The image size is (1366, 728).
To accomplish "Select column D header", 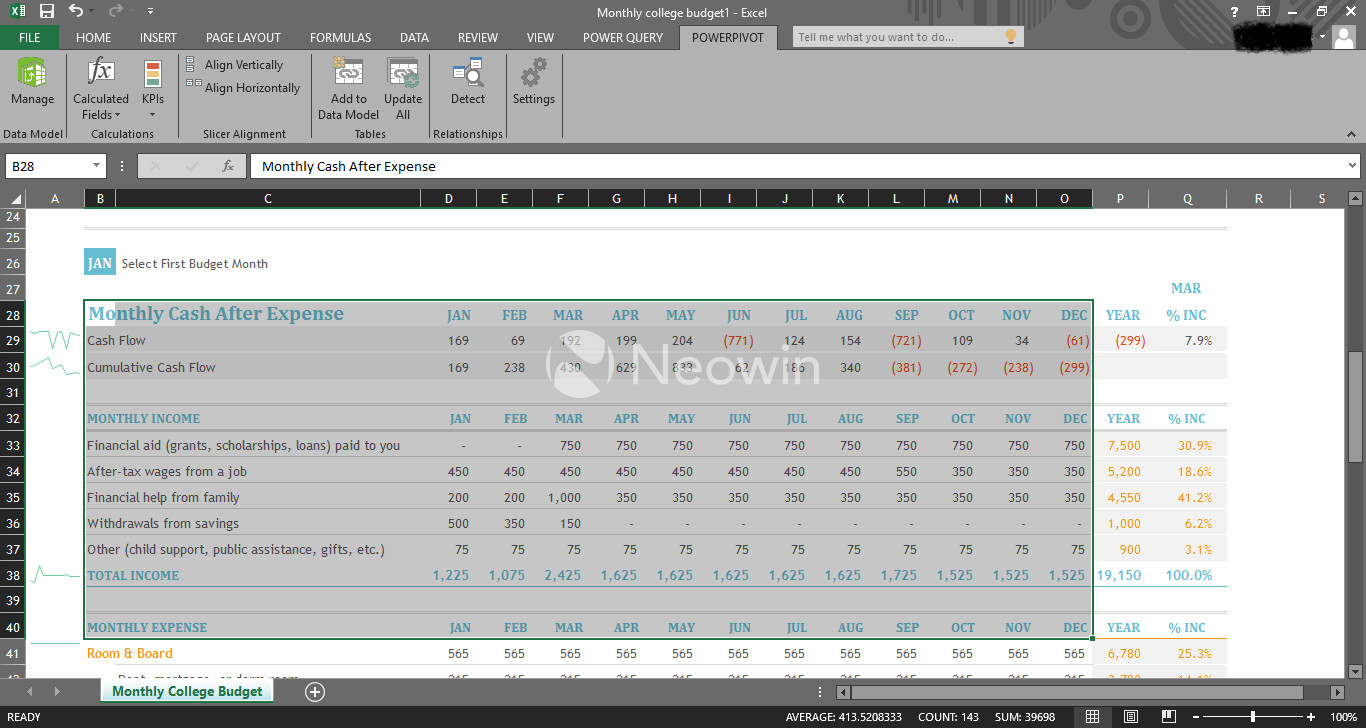I will [x=448, y=198].
